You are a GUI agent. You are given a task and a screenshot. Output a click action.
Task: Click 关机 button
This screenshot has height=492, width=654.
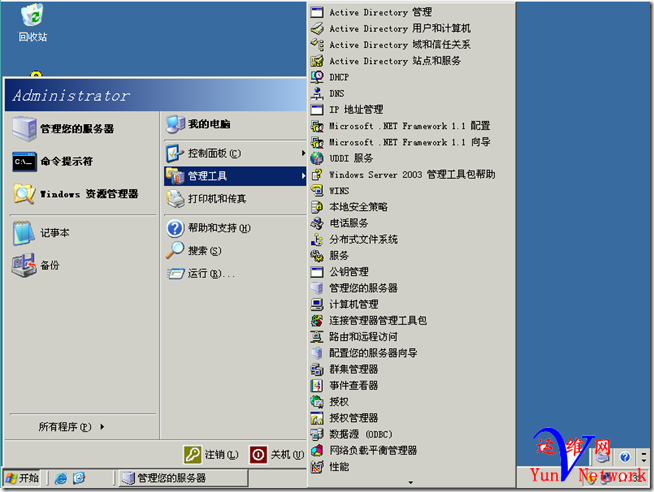pos(277,454)
